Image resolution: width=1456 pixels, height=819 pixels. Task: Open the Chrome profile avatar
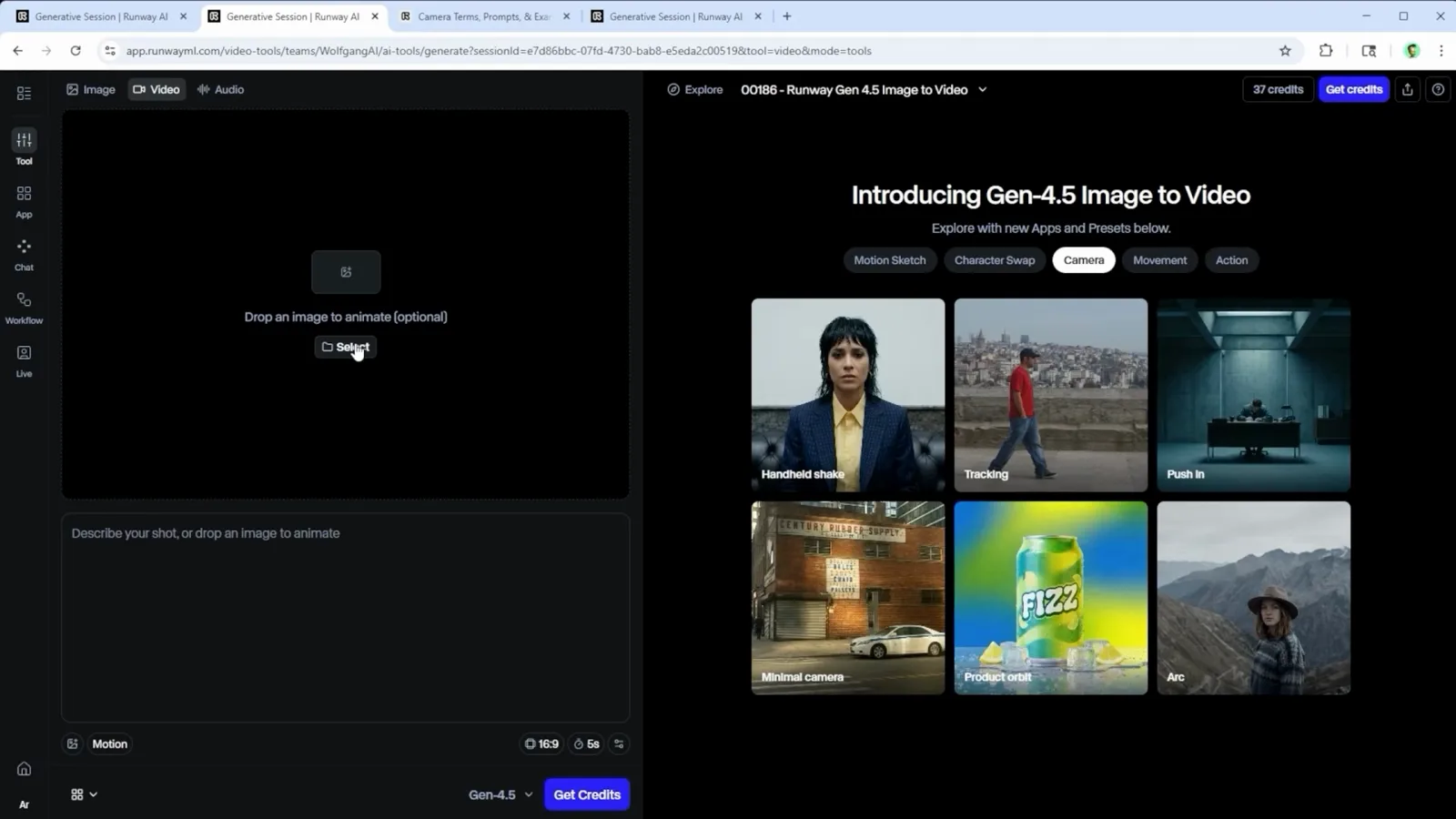click(x=1412, y=51)
